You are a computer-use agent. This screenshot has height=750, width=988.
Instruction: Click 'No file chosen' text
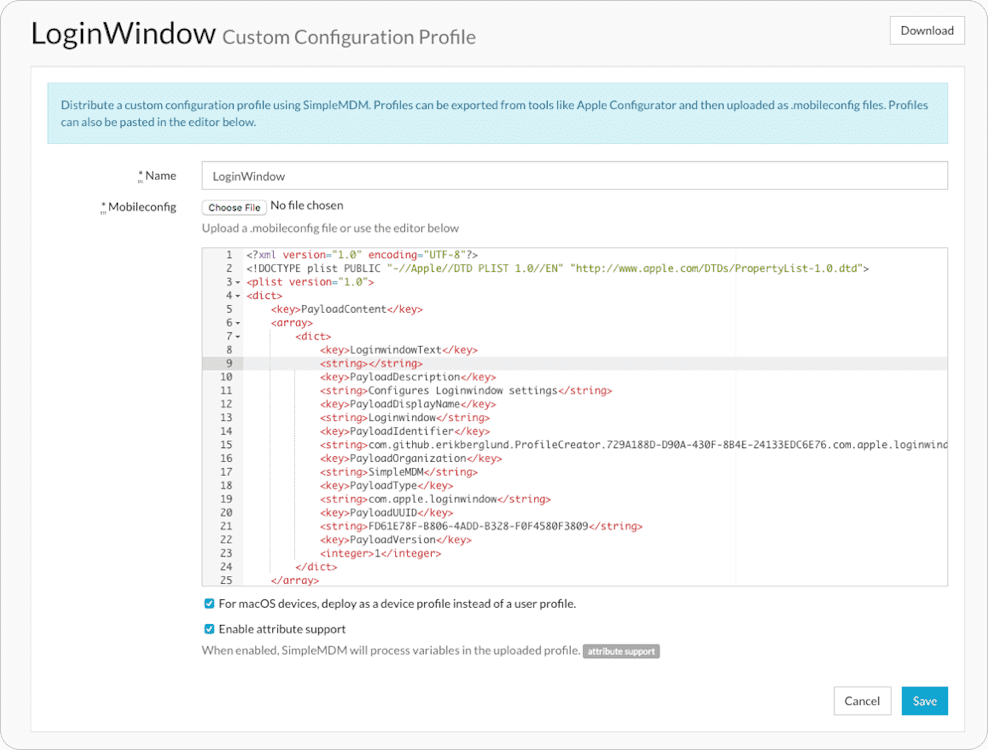[x=307, y=205]
